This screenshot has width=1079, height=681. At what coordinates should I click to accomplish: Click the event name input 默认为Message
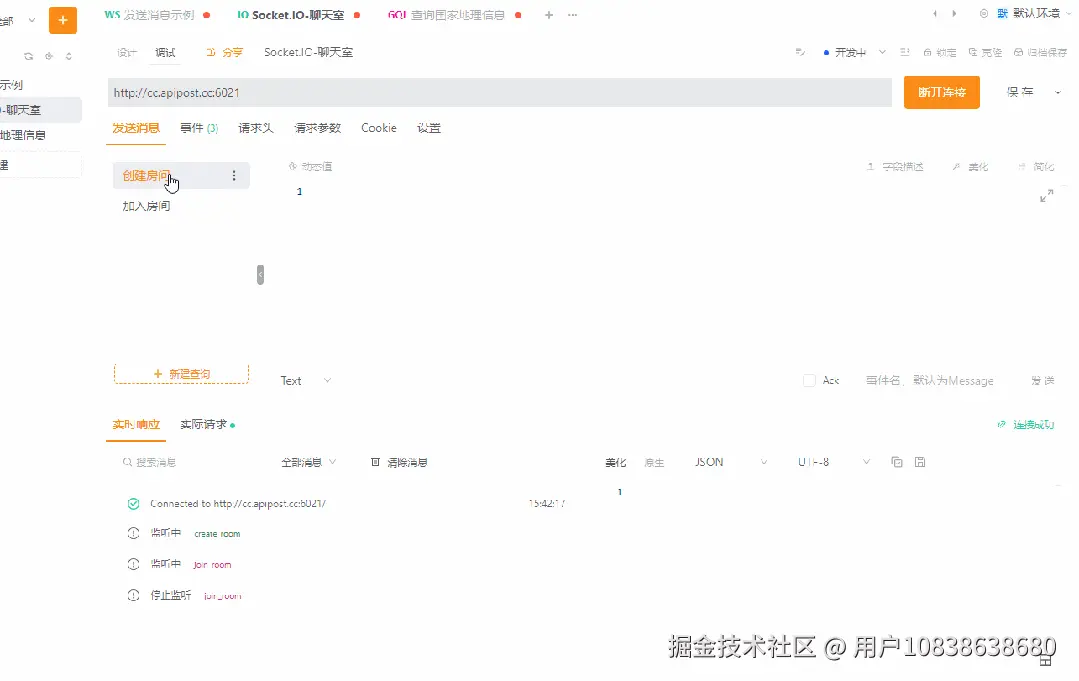click(x=930, y=380)
